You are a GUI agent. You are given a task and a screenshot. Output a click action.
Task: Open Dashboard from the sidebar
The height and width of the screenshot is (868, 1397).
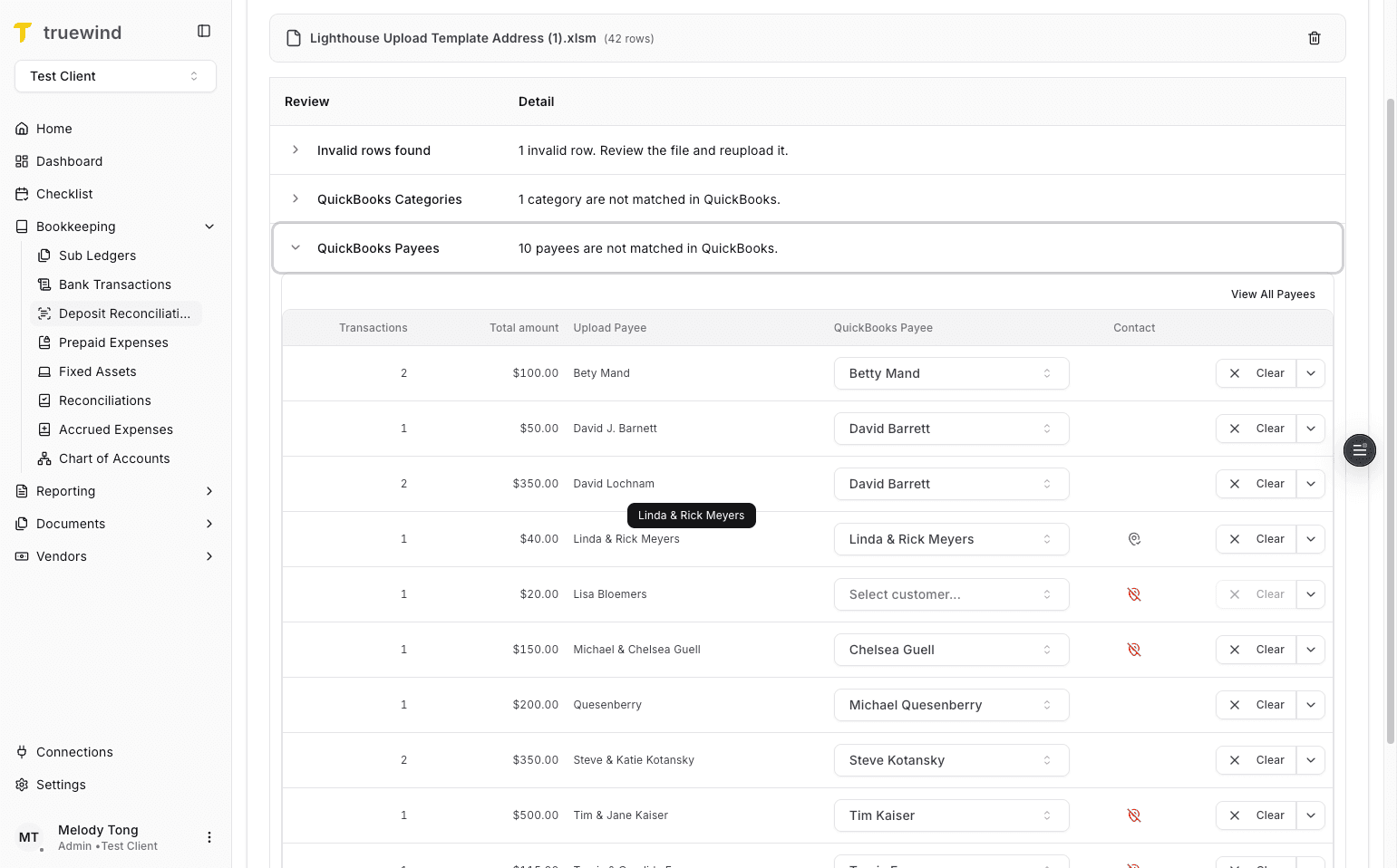(68, 161)
